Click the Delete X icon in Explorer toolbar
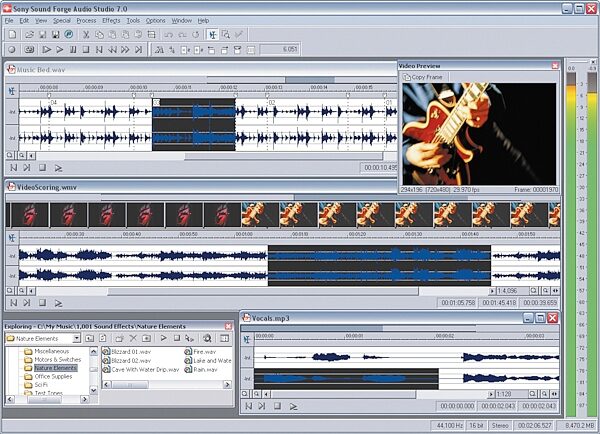This screenshot has height=434, width=600. [133, 338]
